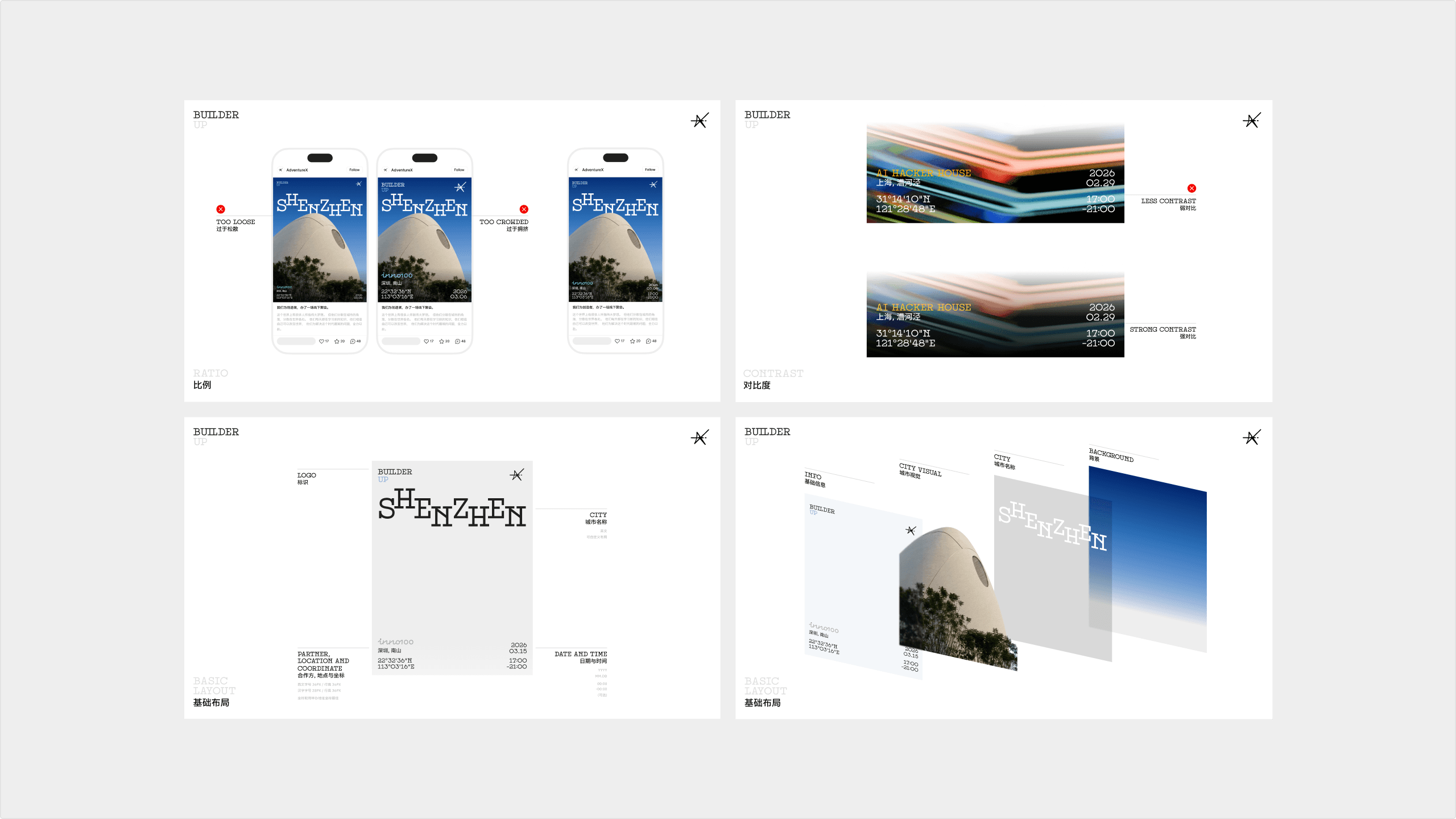Click the star logo on the gray Shenzhen poster
1456x819 pixels.
(x=516, y=475)
